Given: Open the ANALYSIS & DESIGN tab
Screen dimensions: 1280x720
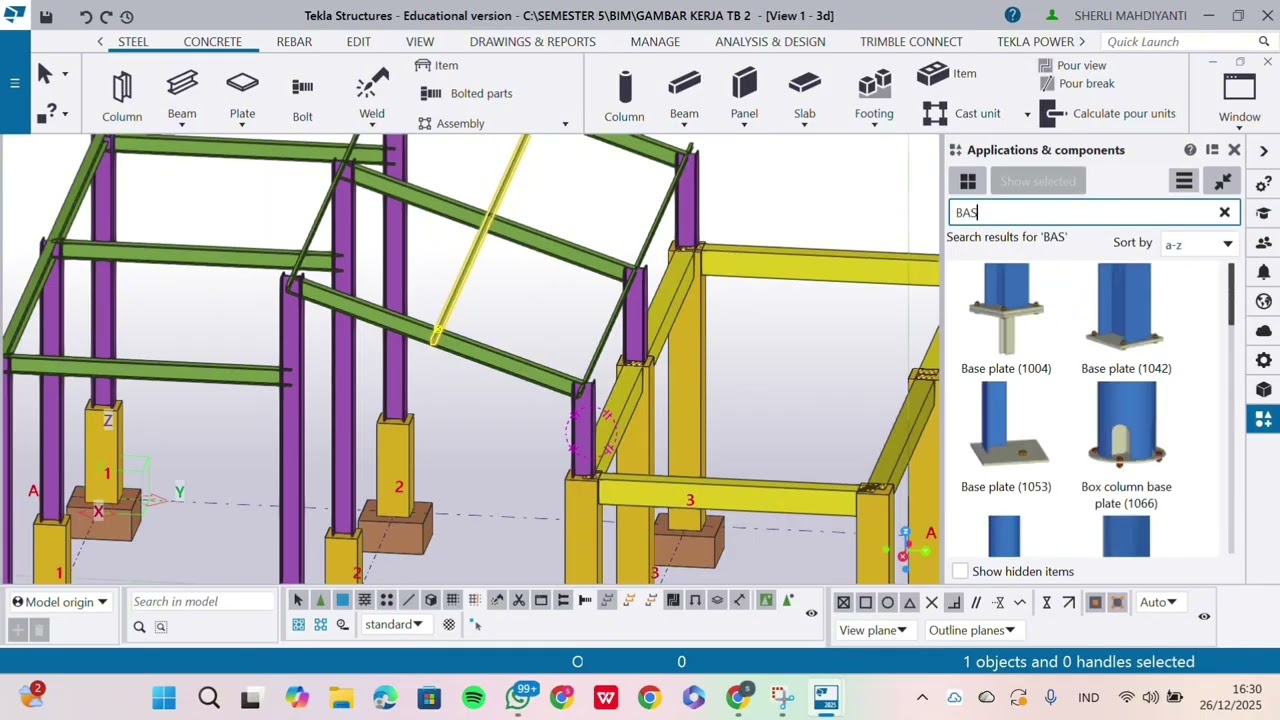Looking at the screenshot, I should 770,41.
